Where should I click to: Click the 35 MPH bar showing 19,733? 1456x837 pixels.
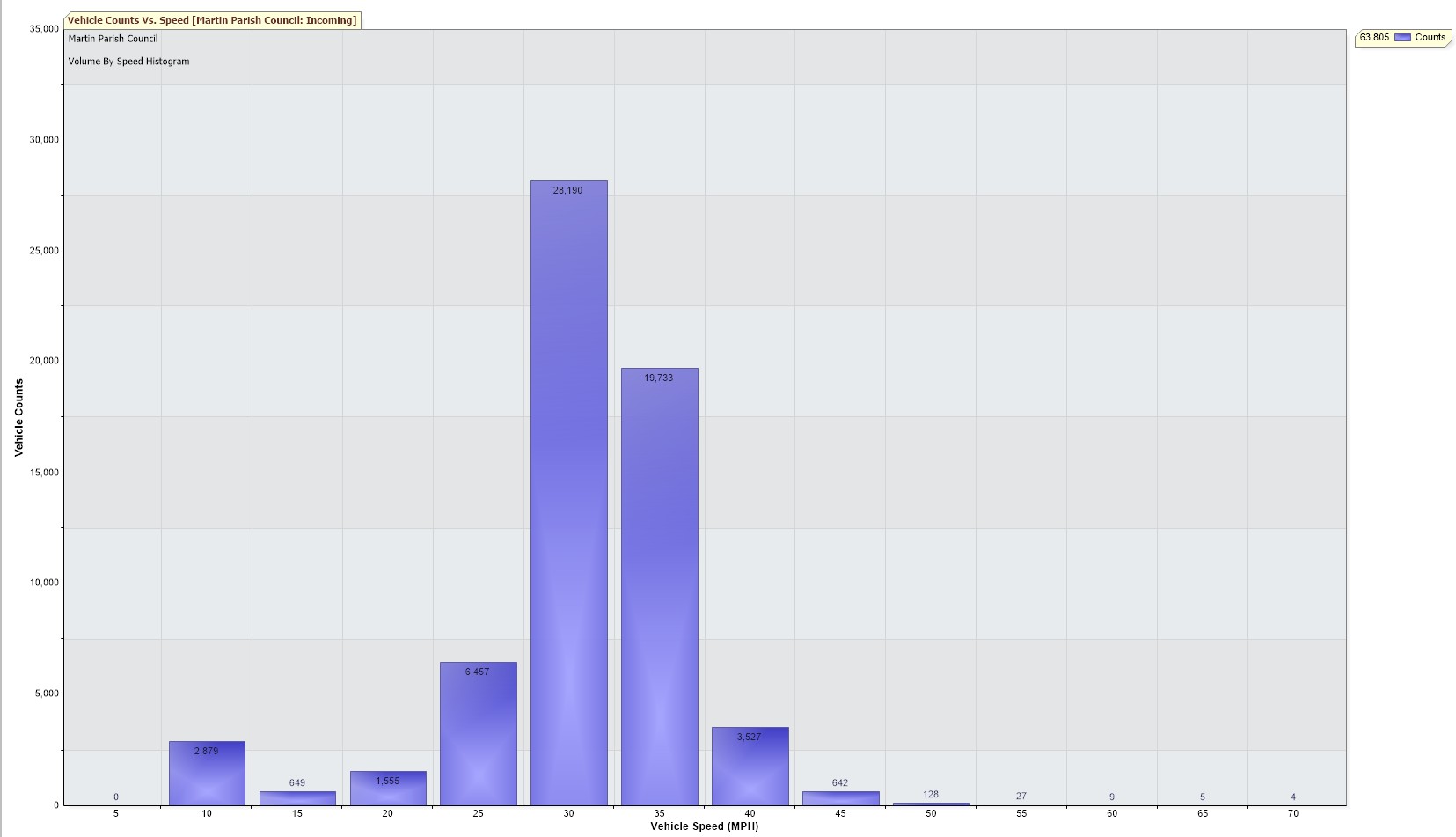coord(659,585)
